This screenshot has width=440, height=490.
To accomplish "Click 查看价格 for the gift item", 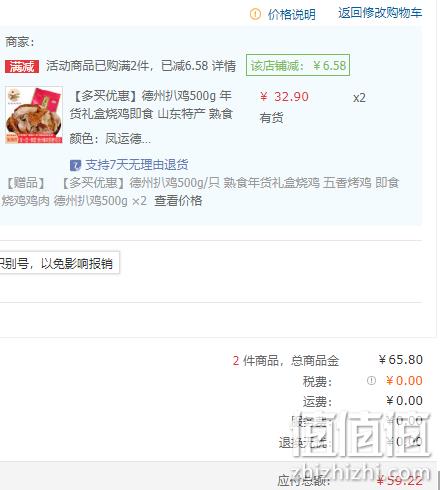I will 178,201.
